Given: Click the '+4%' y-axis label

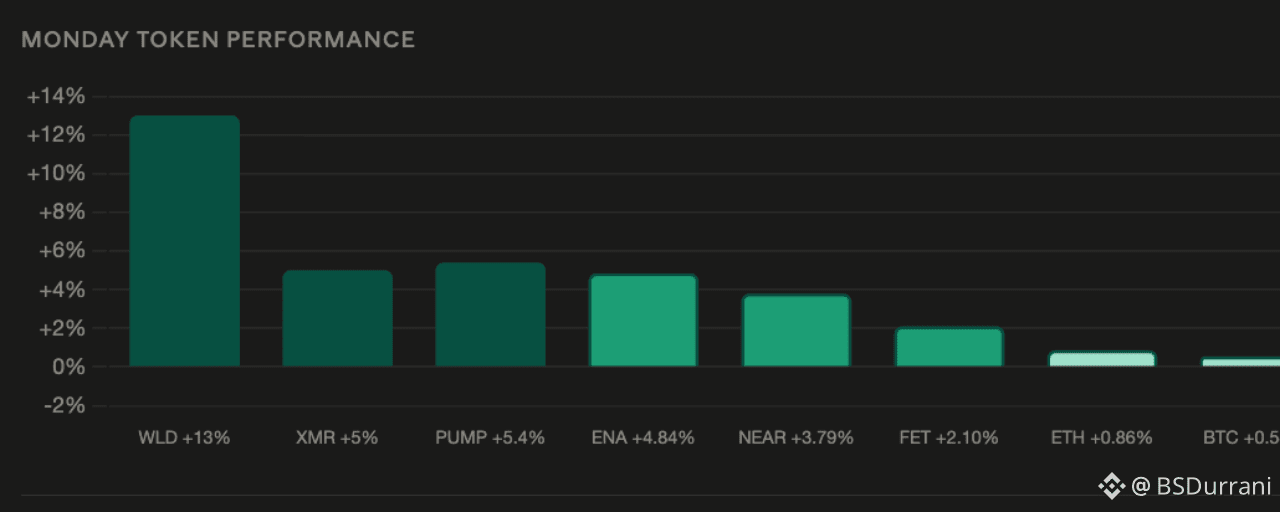Looking at the screenshot, I should [x=61, y=290].
